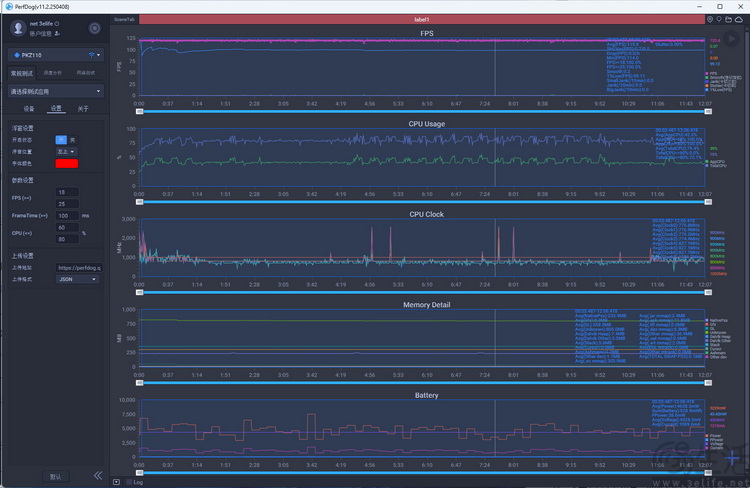Click the TotalCPU legend marker
The width and height of the screenshot is (750, 488).
coord(706,166)
